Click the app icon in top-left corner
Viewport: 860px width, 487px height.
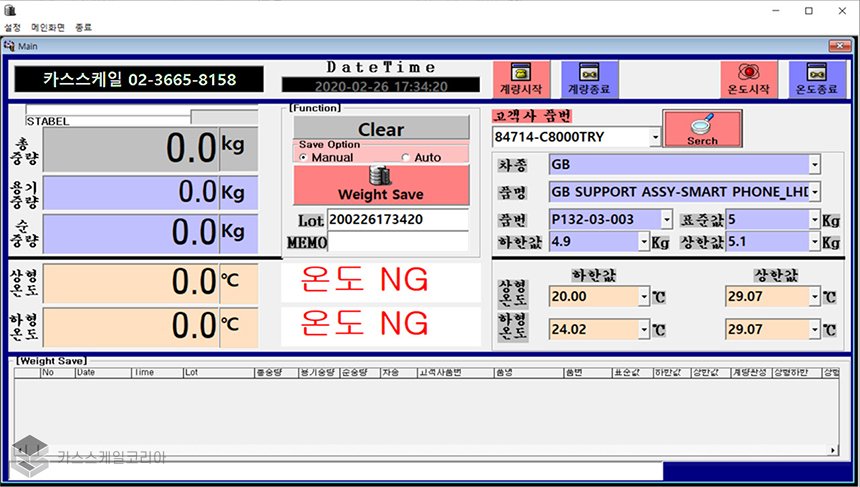[x=11, y=9]
